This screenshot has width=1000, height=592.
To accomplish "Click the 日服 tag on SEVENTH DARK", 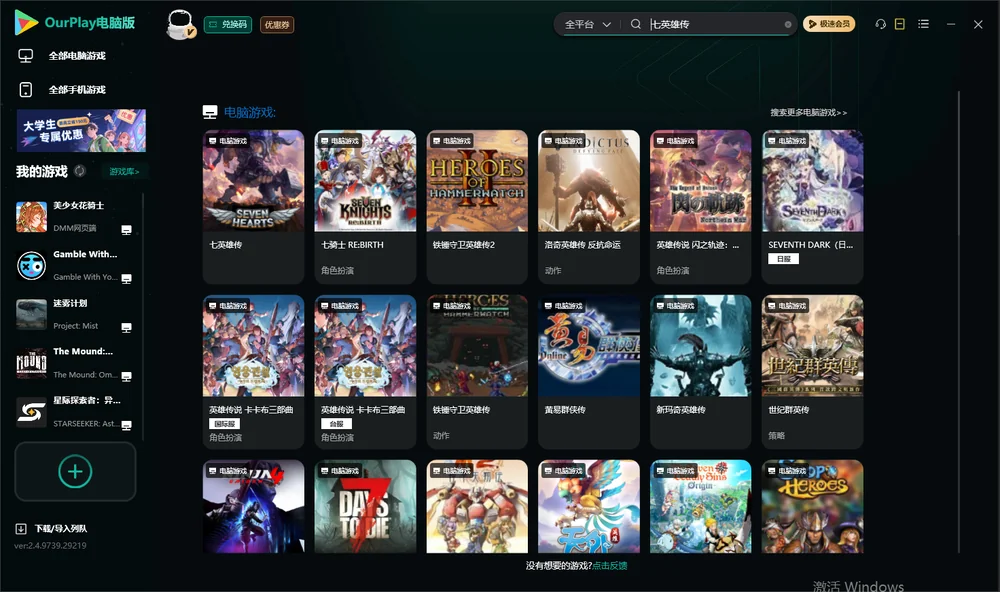I will pos(783,258).
